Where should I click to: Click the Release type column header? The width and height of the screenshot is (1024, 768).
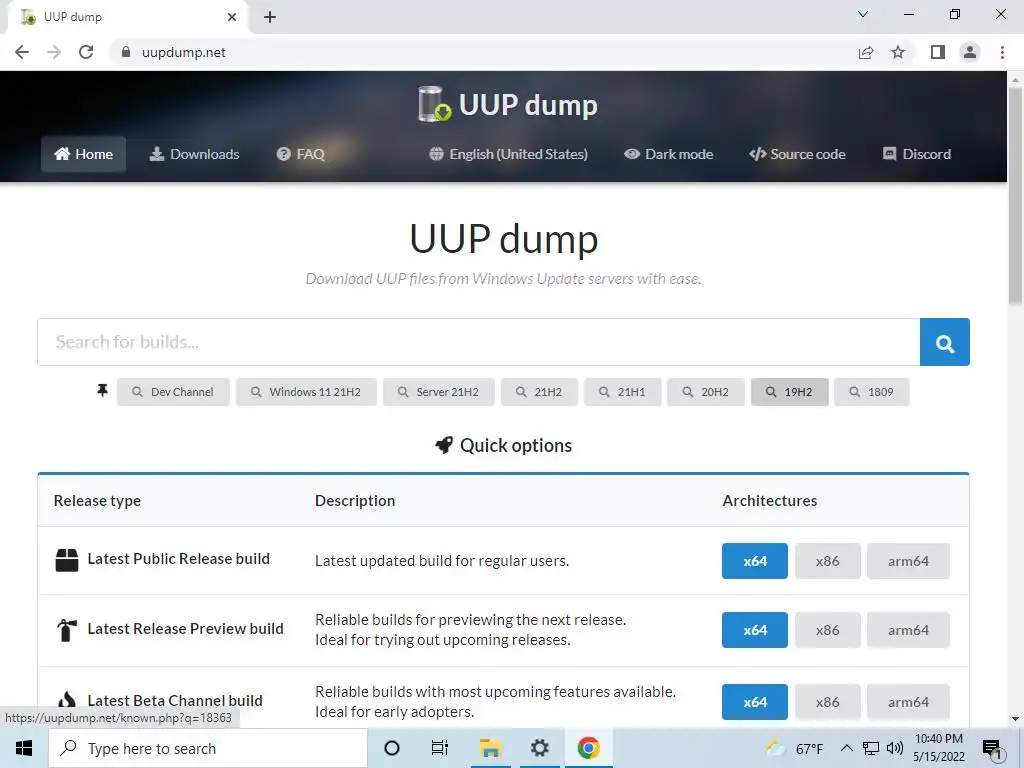(97, 501)
